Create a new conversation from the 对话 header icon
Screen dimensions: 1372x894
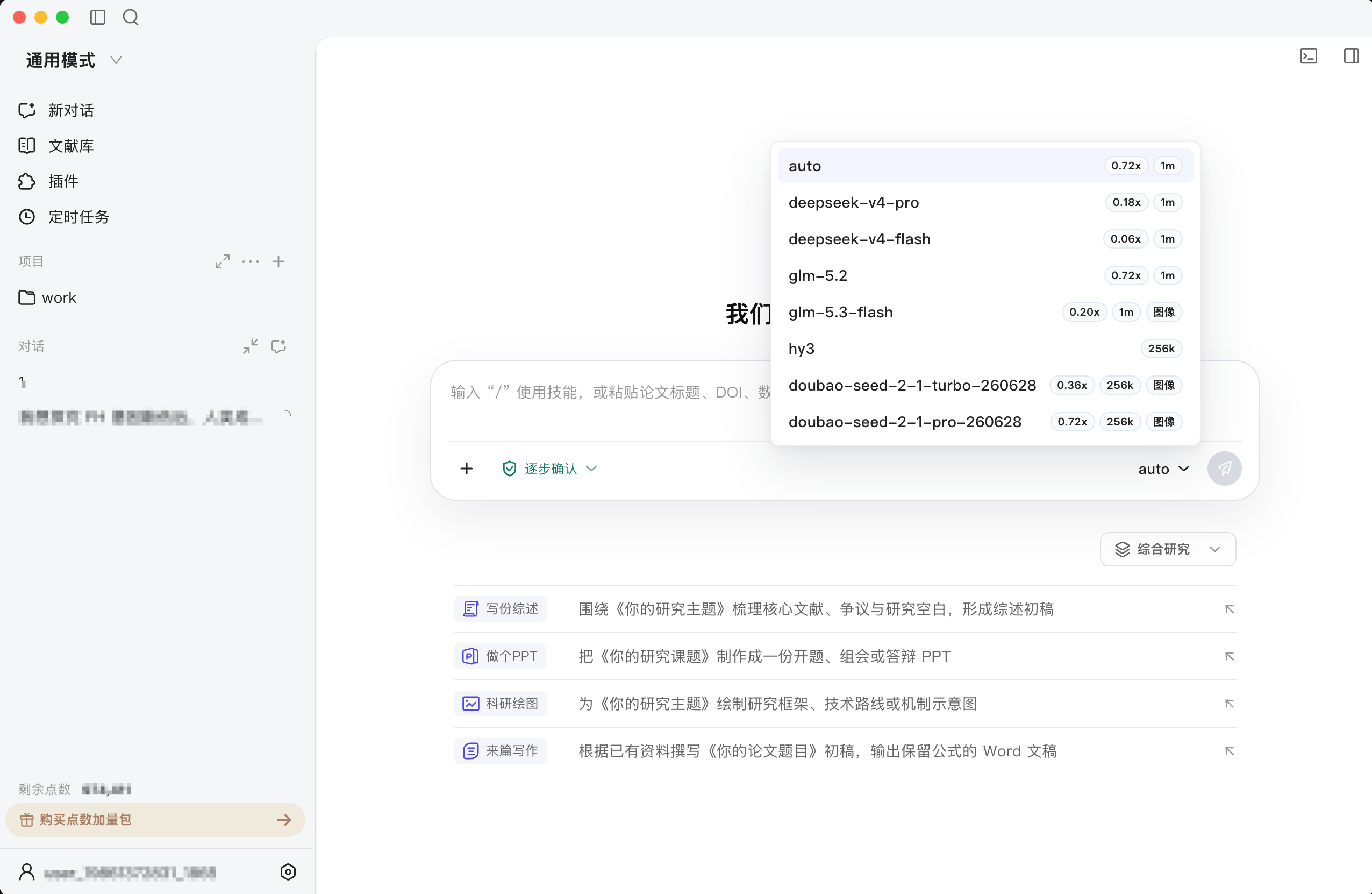278,346
